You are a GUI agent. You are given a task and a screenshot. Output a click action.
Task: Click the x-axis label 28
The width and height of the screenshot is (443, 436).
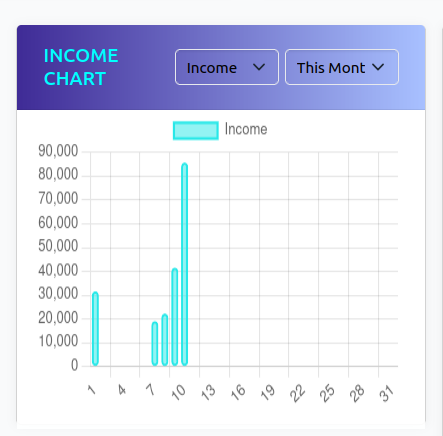[x=357, y=393]
